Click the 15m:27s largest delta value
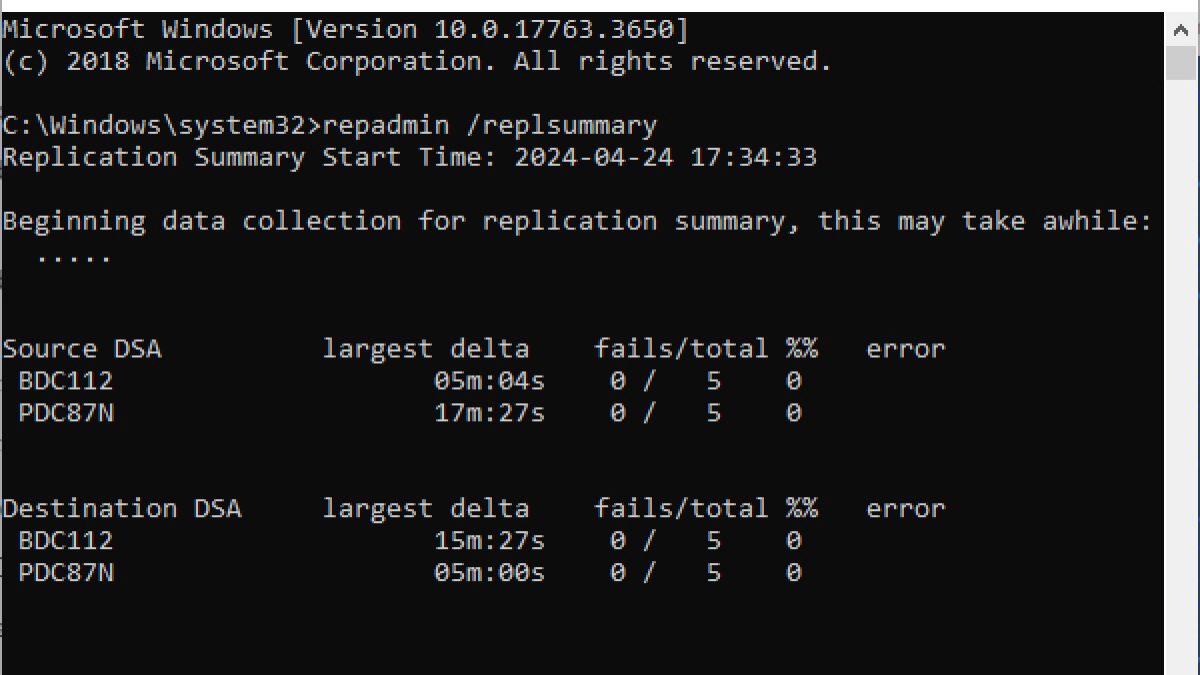The width and height of the screenshot is (1200, 675). pyautogui.click(x=490, y=541)
